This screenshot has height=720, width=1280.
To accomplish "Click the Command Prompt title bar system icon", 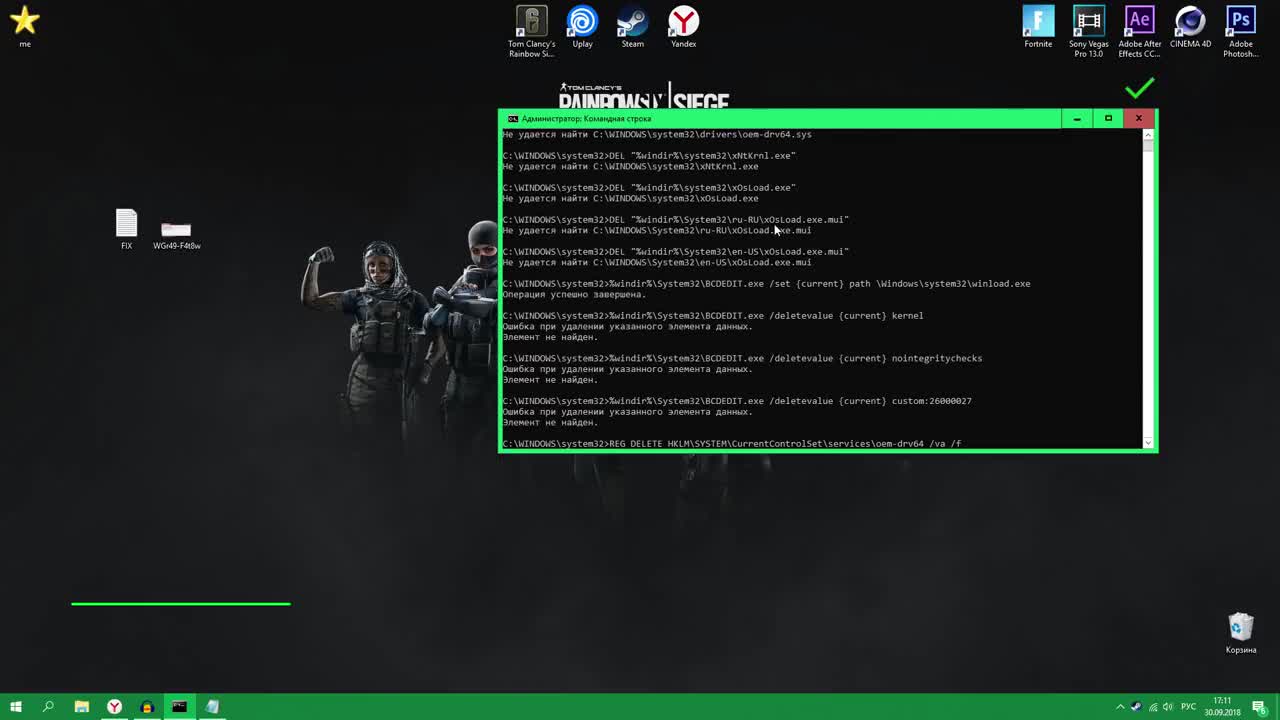I will tap(512, 118).
